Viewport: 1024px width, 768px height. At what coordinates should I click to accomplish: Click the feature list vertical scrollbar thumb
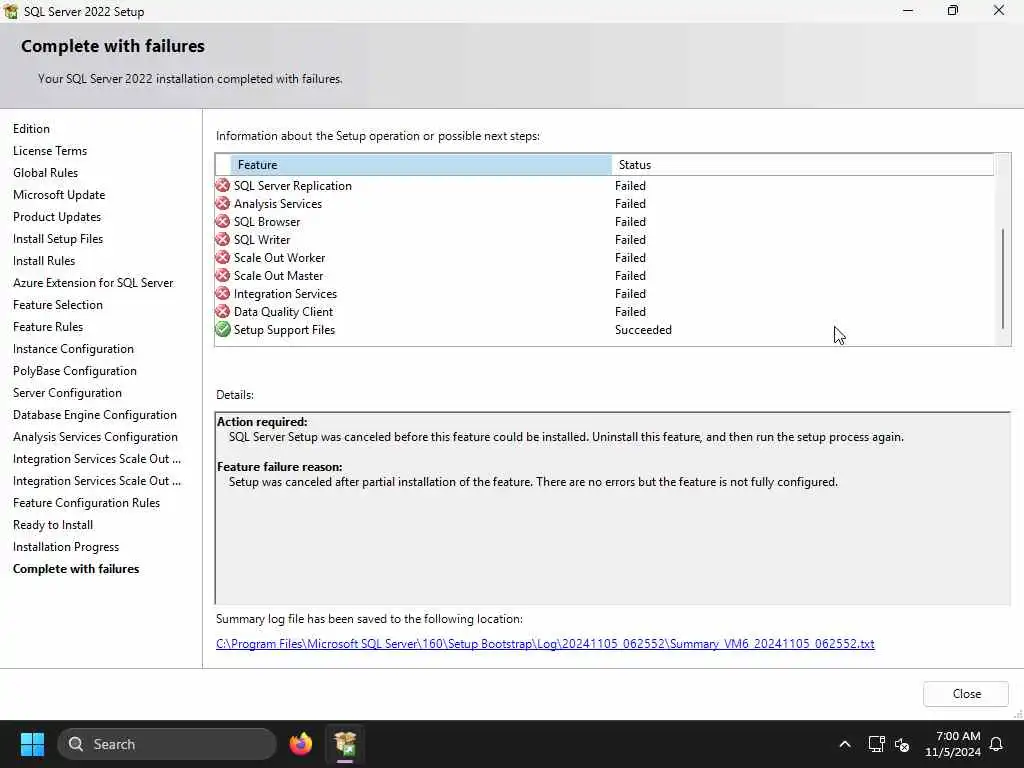tap(1002, 279)
